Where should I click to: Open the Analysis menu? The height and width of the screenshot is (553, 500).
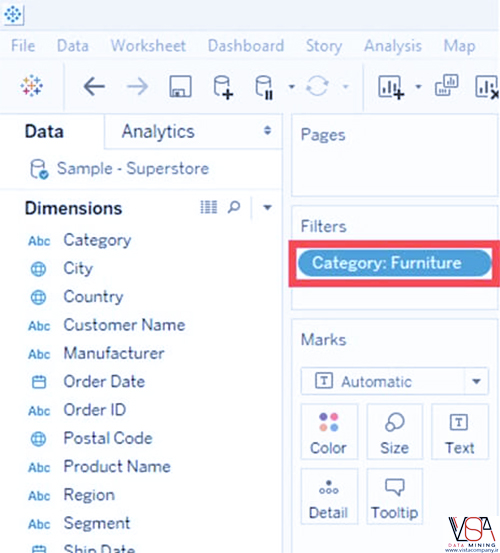click(x=393, y=46)
